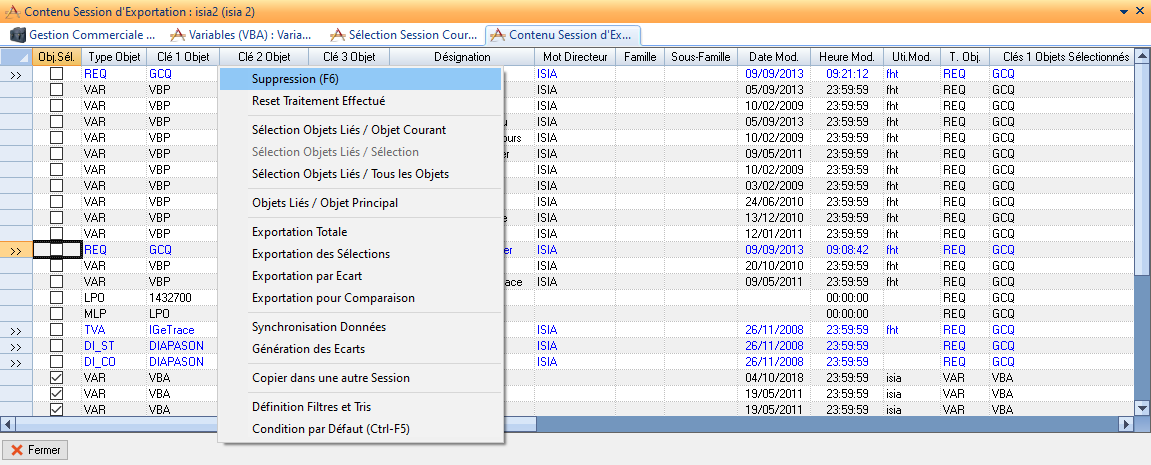Tick the checkbox in the MLP row
1151x465 pixels.
(57, 314)
